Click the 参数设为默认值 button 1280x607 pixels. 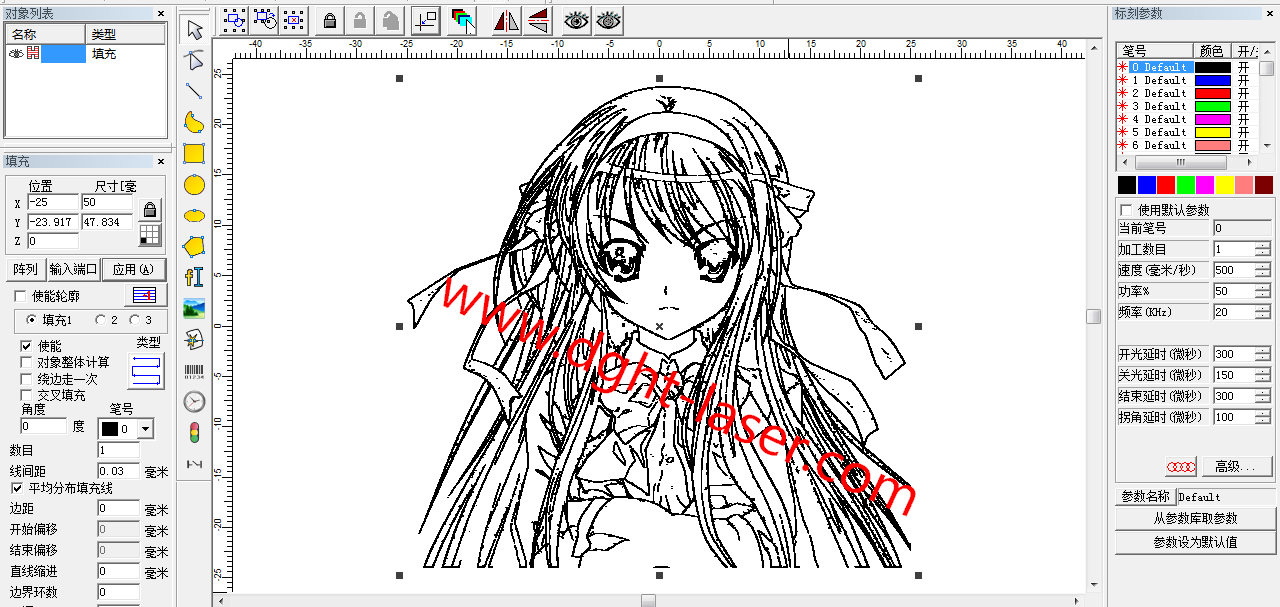(x=1195, y=542)
